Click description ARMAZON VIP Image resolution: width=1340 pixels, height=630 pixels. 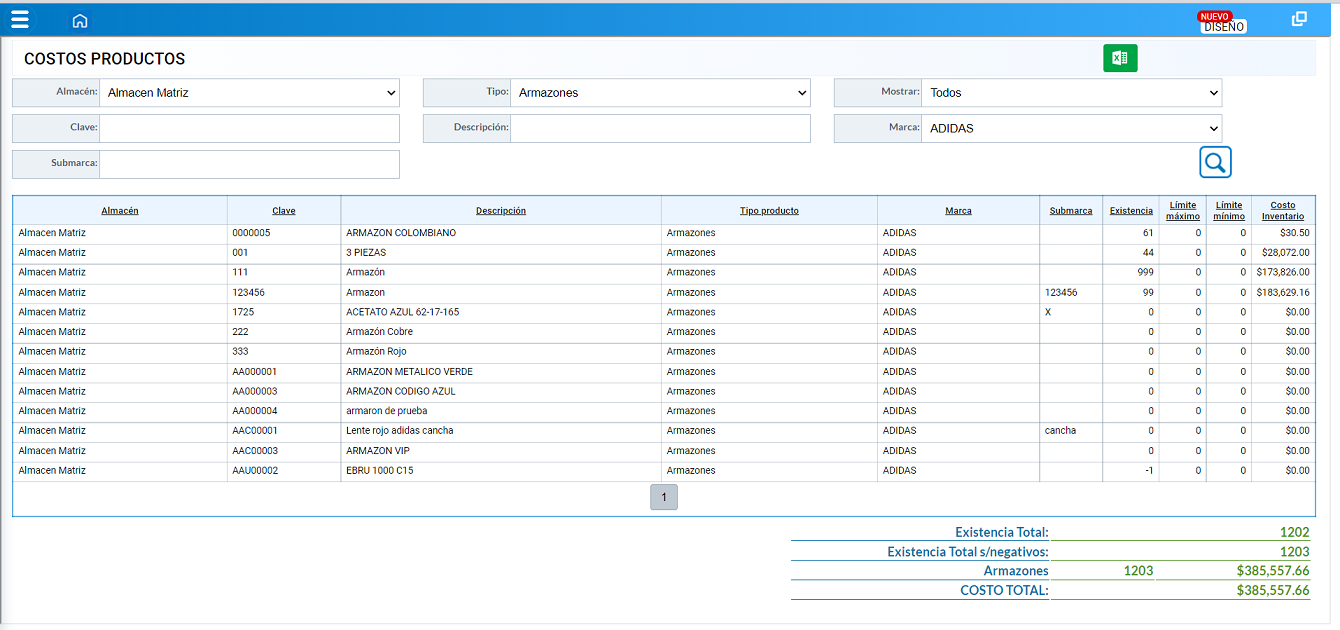coord(378,451)
